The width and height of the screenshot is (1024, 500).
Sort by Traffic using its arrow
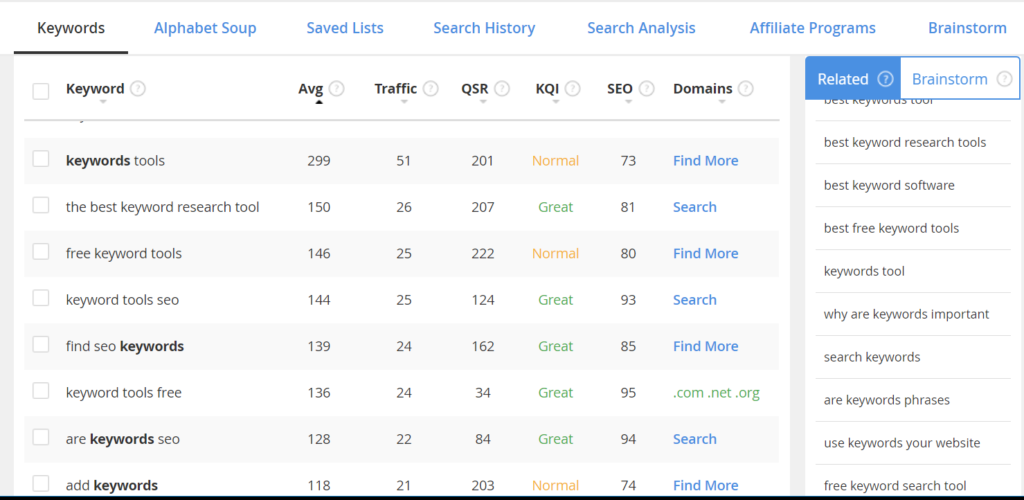[402, 102]
